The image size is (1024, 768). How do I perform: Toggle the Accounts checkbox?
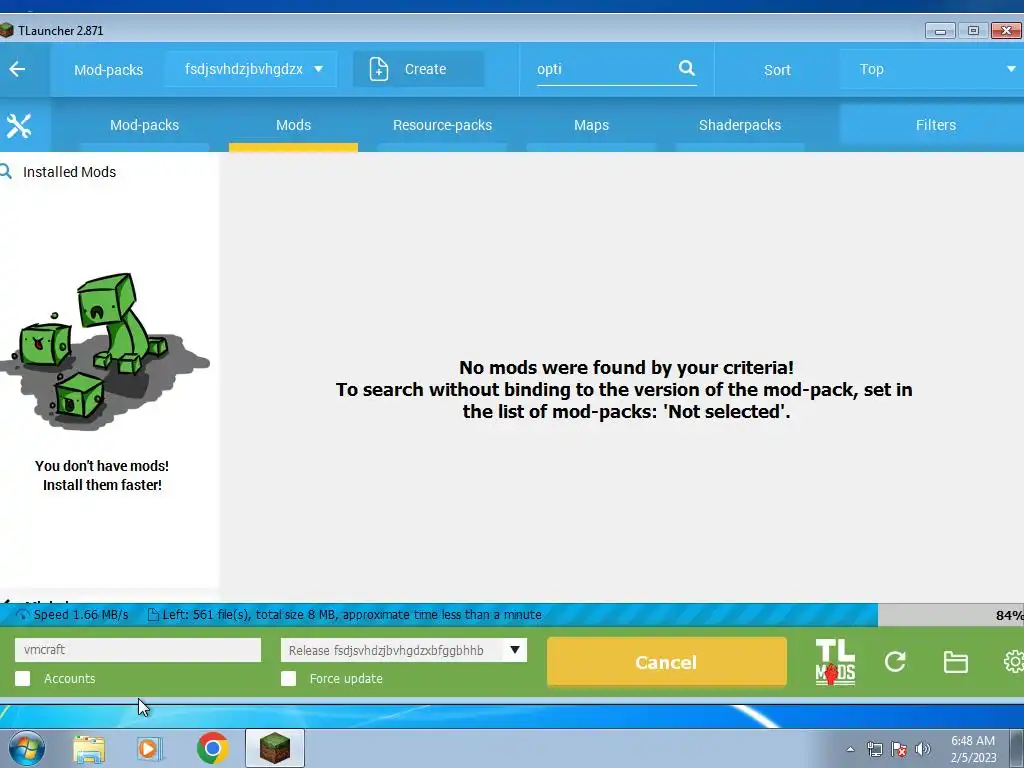(23, 679)
